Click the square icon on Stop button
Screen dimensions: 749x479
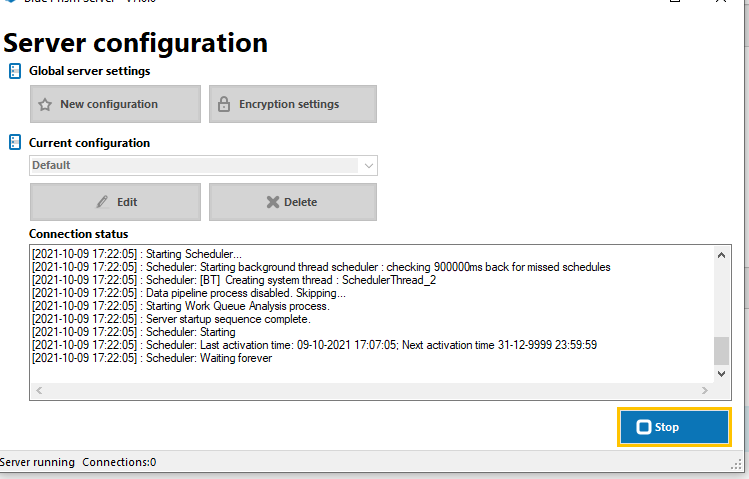coord(643,427)
